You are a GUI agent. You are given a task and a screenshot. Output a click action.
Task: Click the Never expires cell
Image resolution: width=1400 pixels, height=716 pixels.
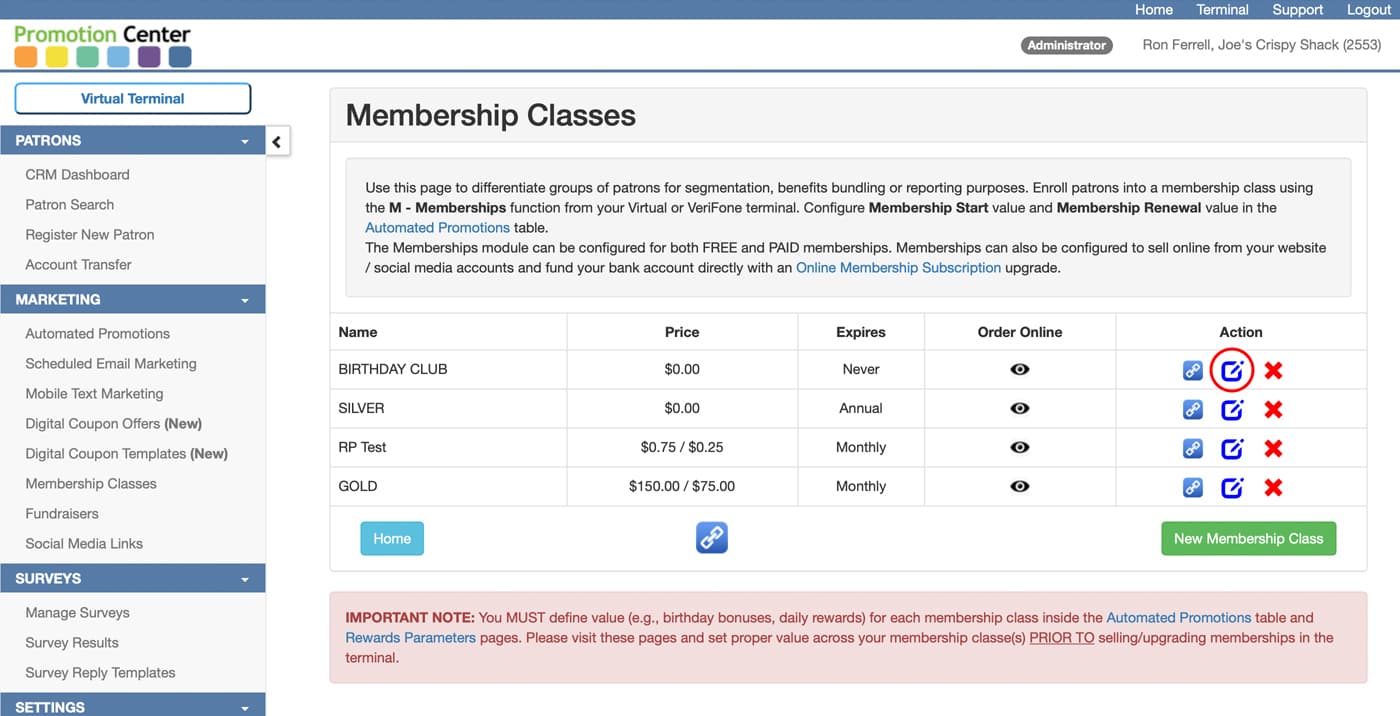(861, 369)
